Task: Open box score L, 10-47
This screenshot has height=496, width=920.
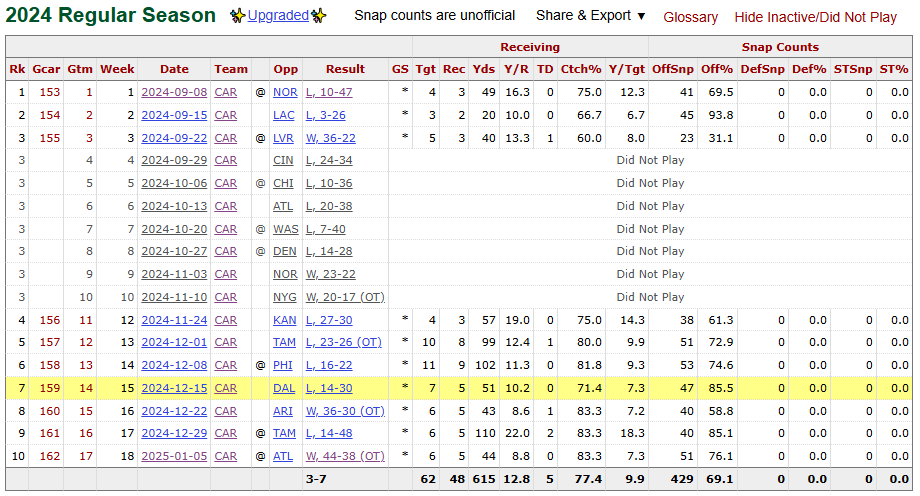Action: (329, 92)
